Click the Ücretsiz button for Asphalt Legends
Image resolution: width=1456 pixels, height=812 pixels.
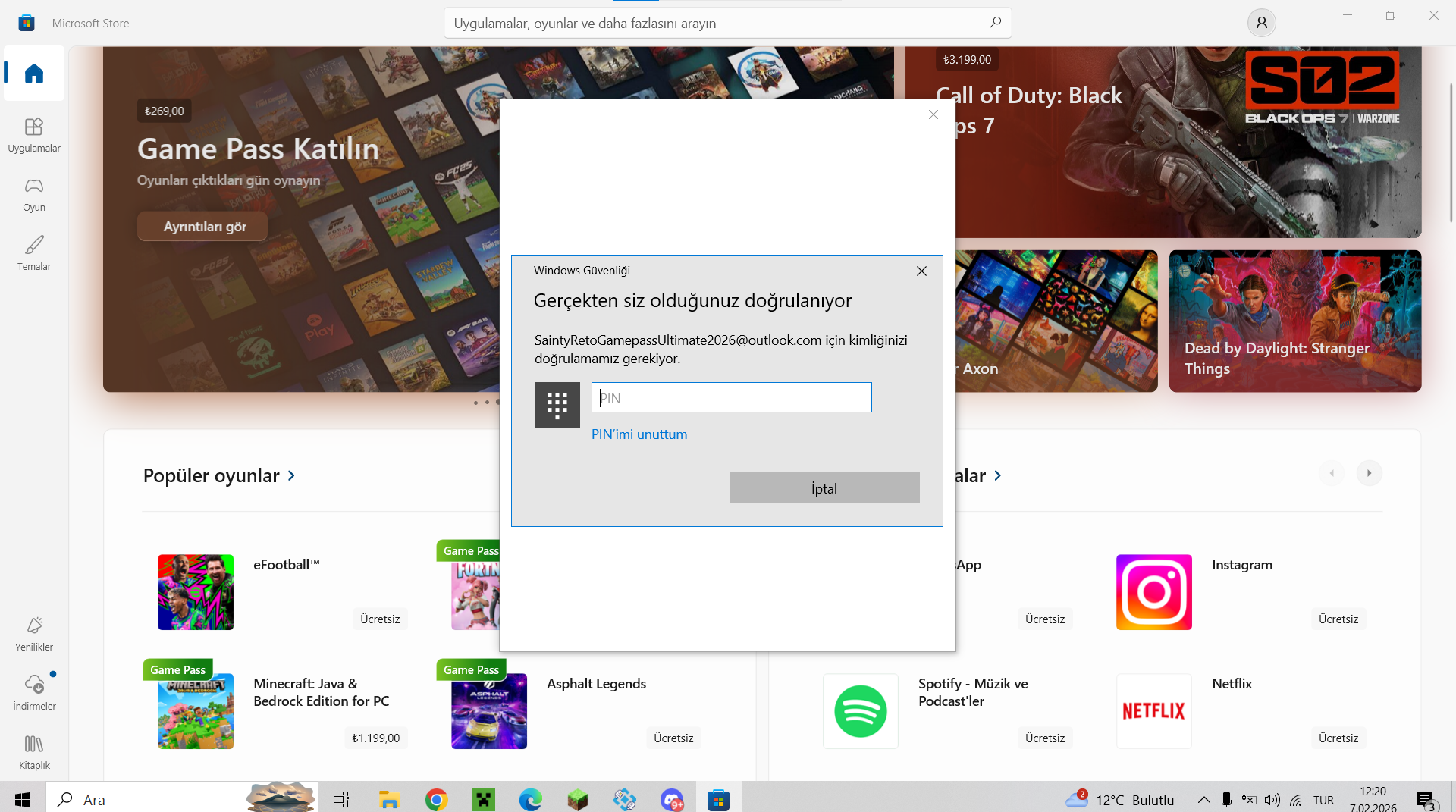click(673, 738)
